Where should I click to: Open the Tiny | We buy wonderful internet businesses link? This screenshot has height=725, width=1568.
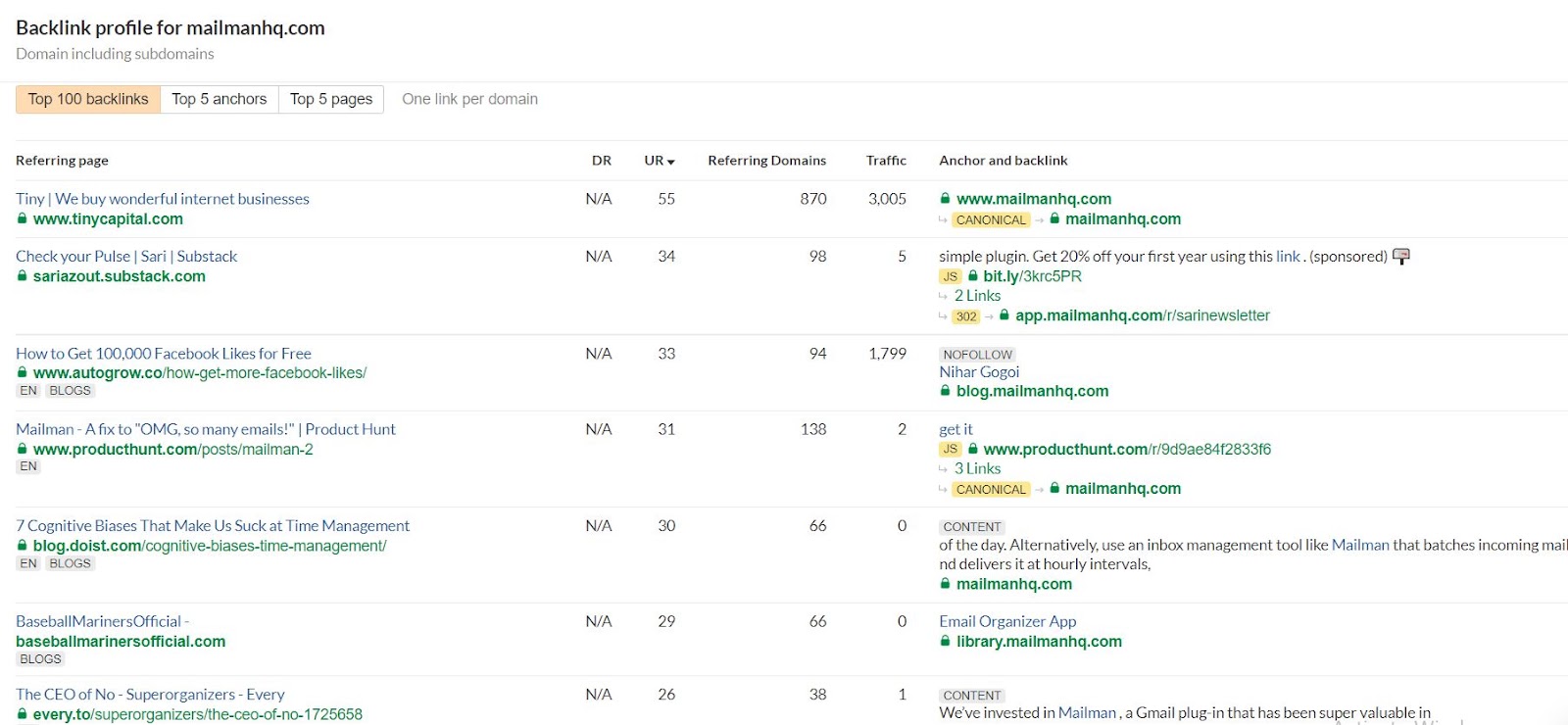pos(163,199)
